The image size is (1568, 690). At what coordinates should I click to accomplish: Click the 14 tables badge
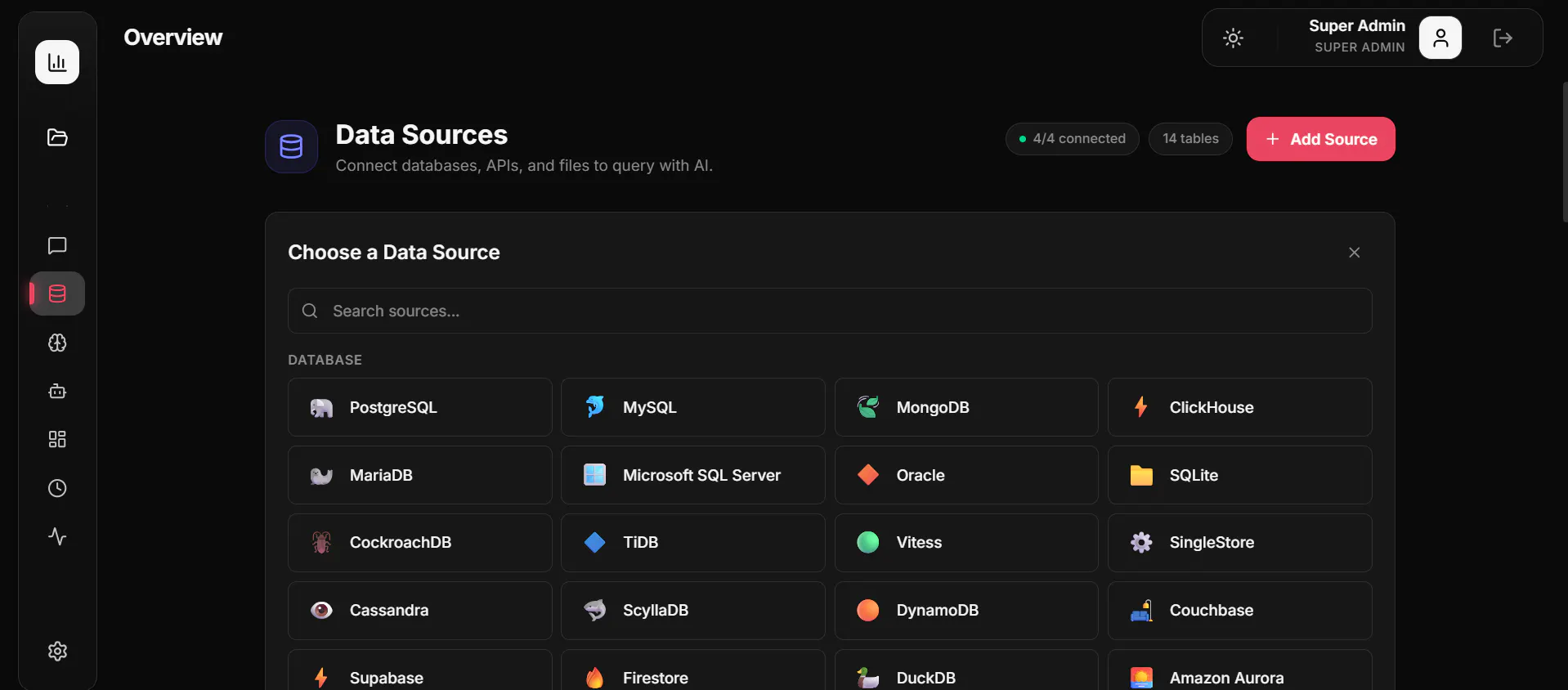pyautogui.click(x=1190, y=139)
